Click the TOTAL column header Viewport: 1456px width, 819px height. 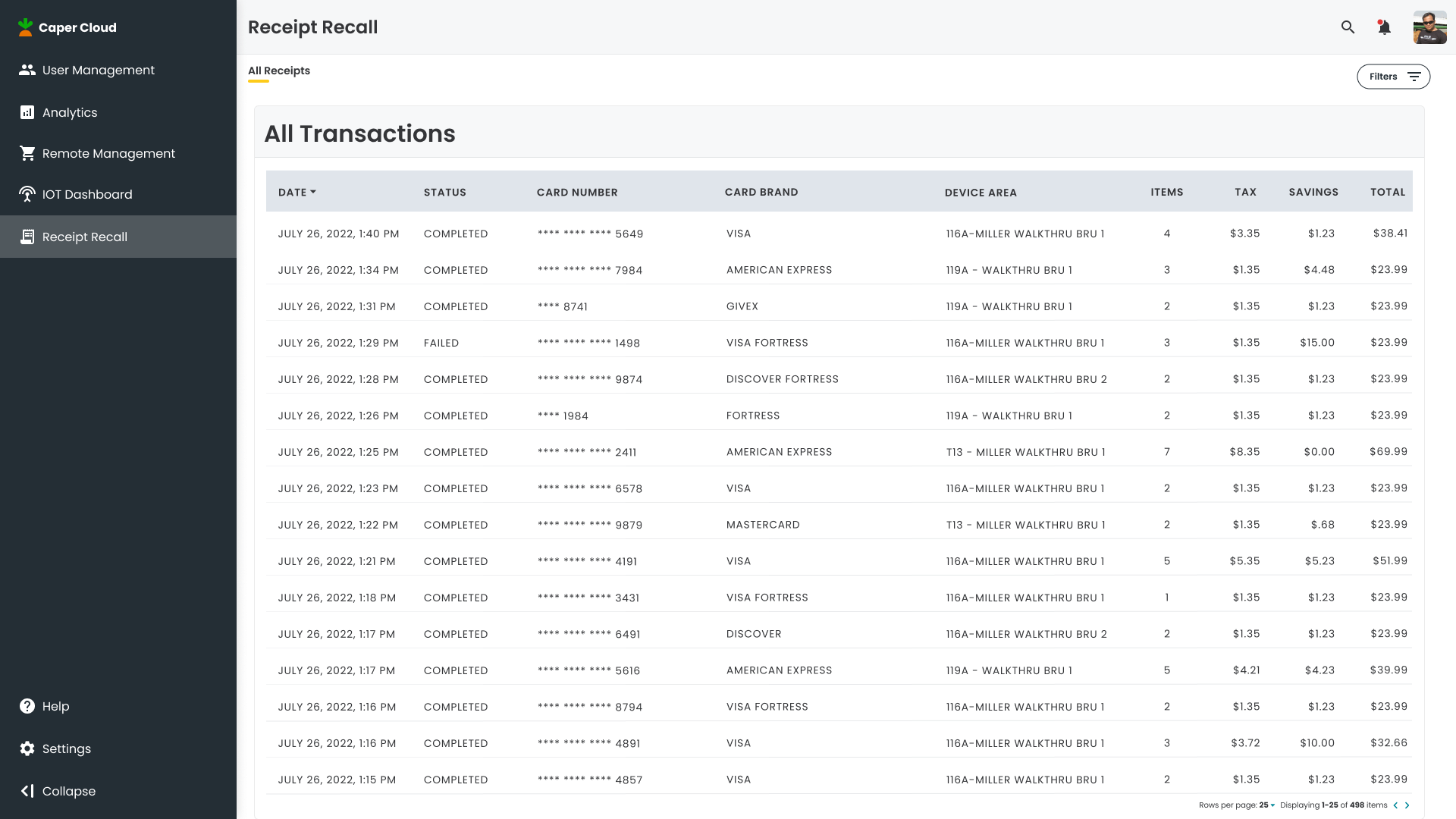(x=1387, y=192)
